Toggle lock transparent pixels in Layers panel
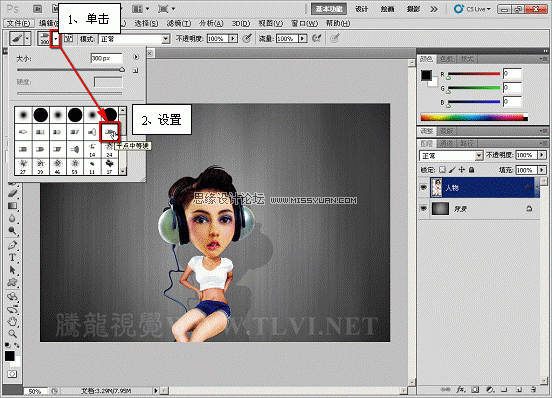The width and height of the screenshot is (552, 398). coord(443,170)
